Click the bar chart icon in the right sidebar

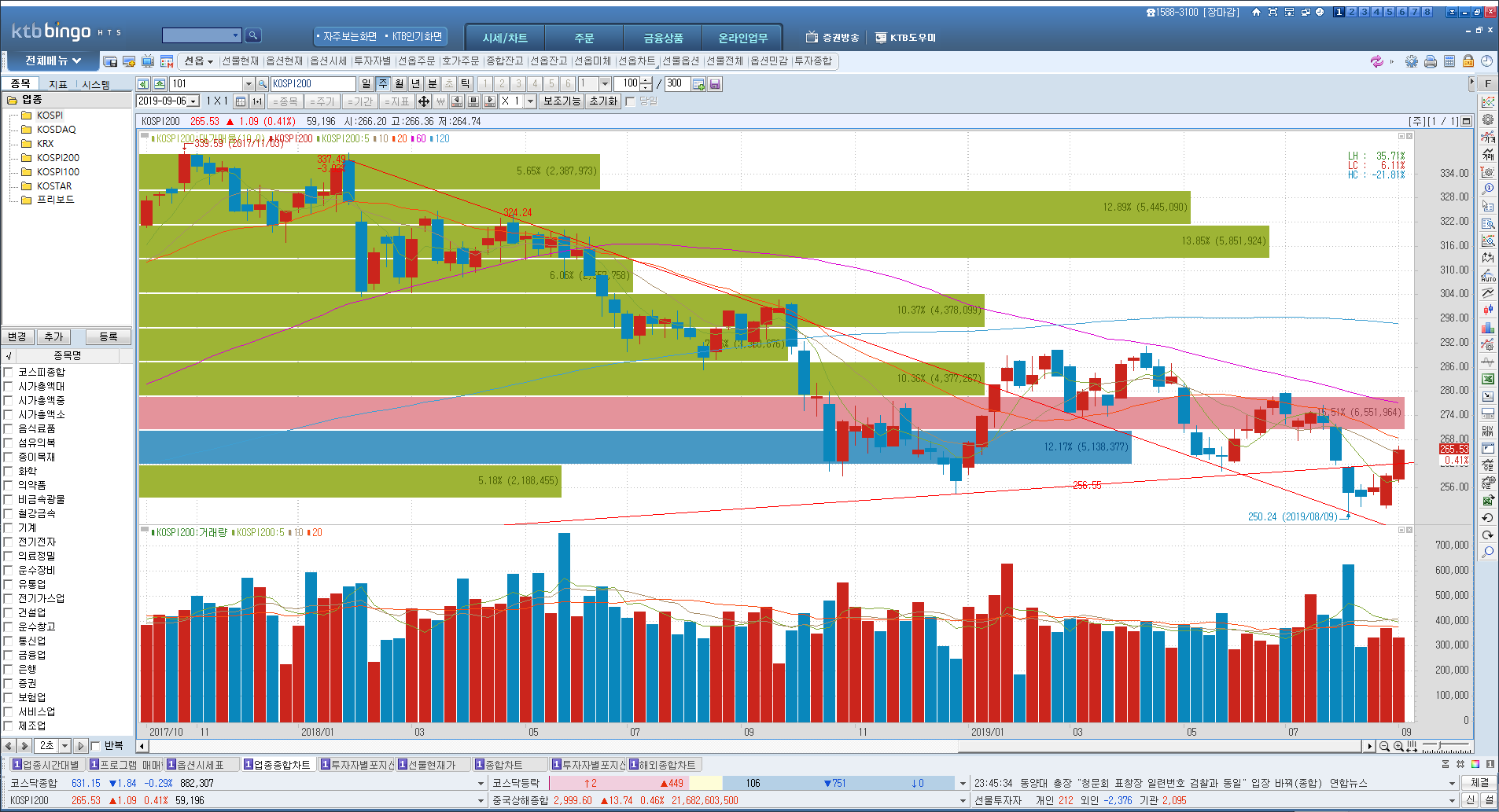(1488, 327)
